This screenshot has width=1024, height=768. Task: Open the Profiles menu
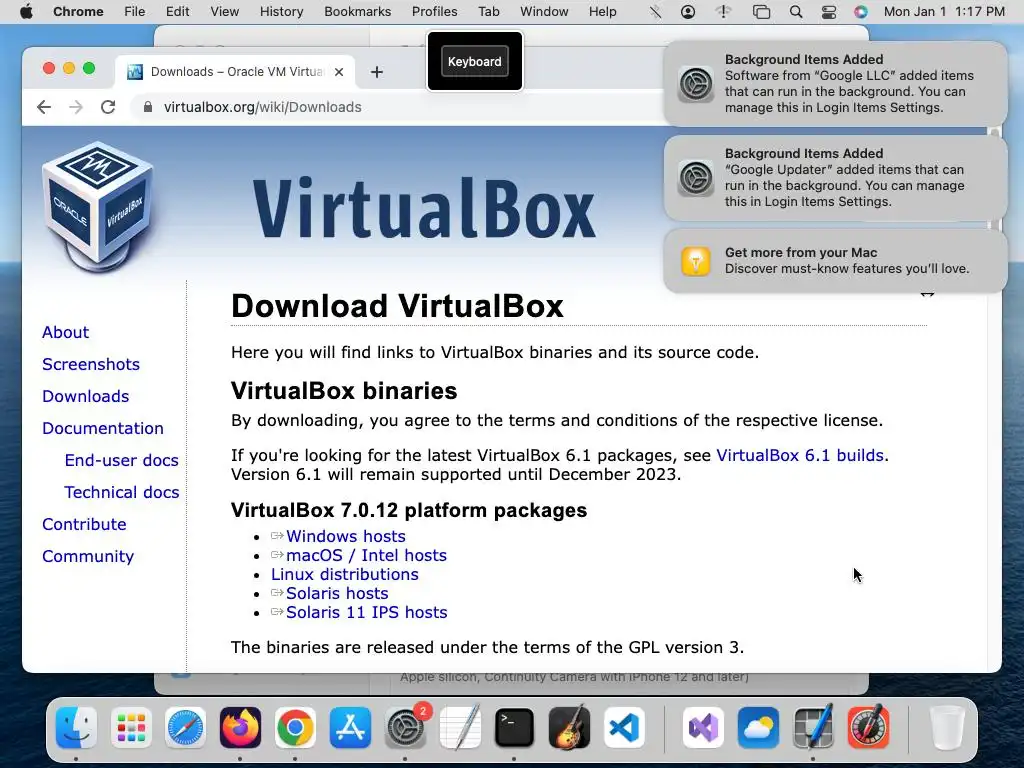[x=434, y=12]
